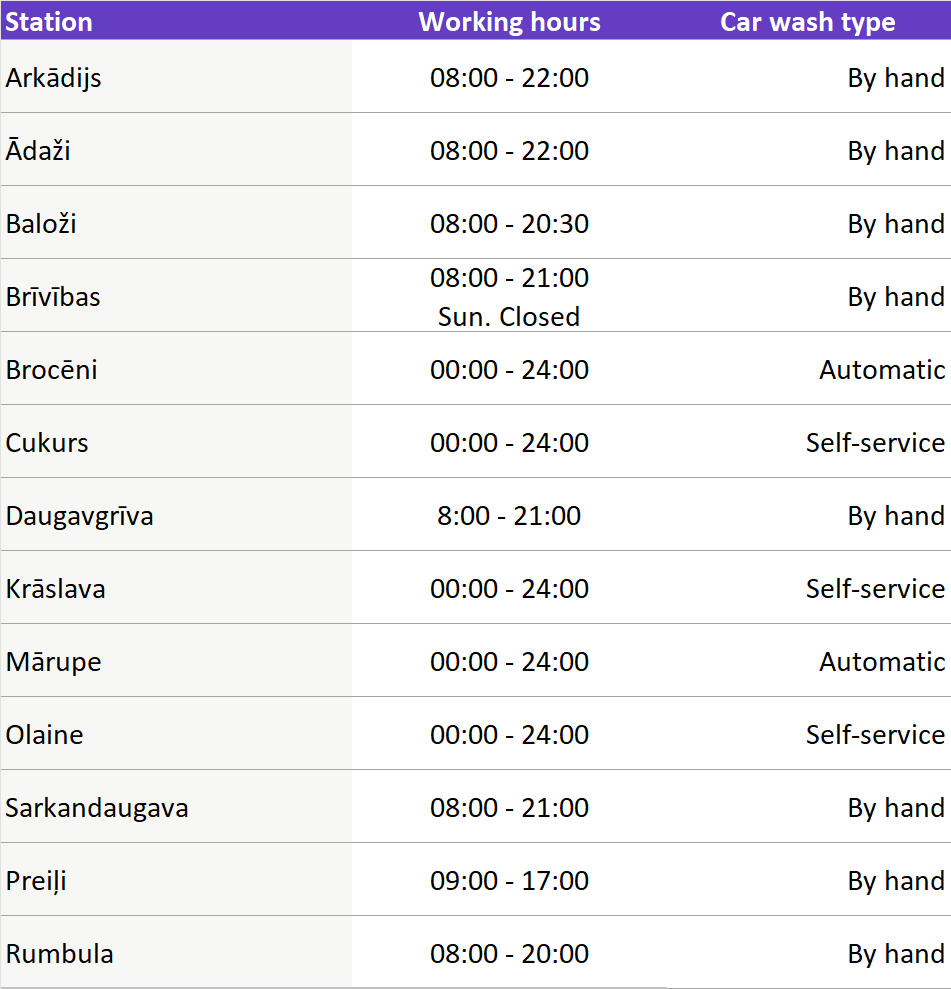Select the Rumbula station name
Image resolution: width=951 pixels, height=989 pixels.
(x=60, y=954)
